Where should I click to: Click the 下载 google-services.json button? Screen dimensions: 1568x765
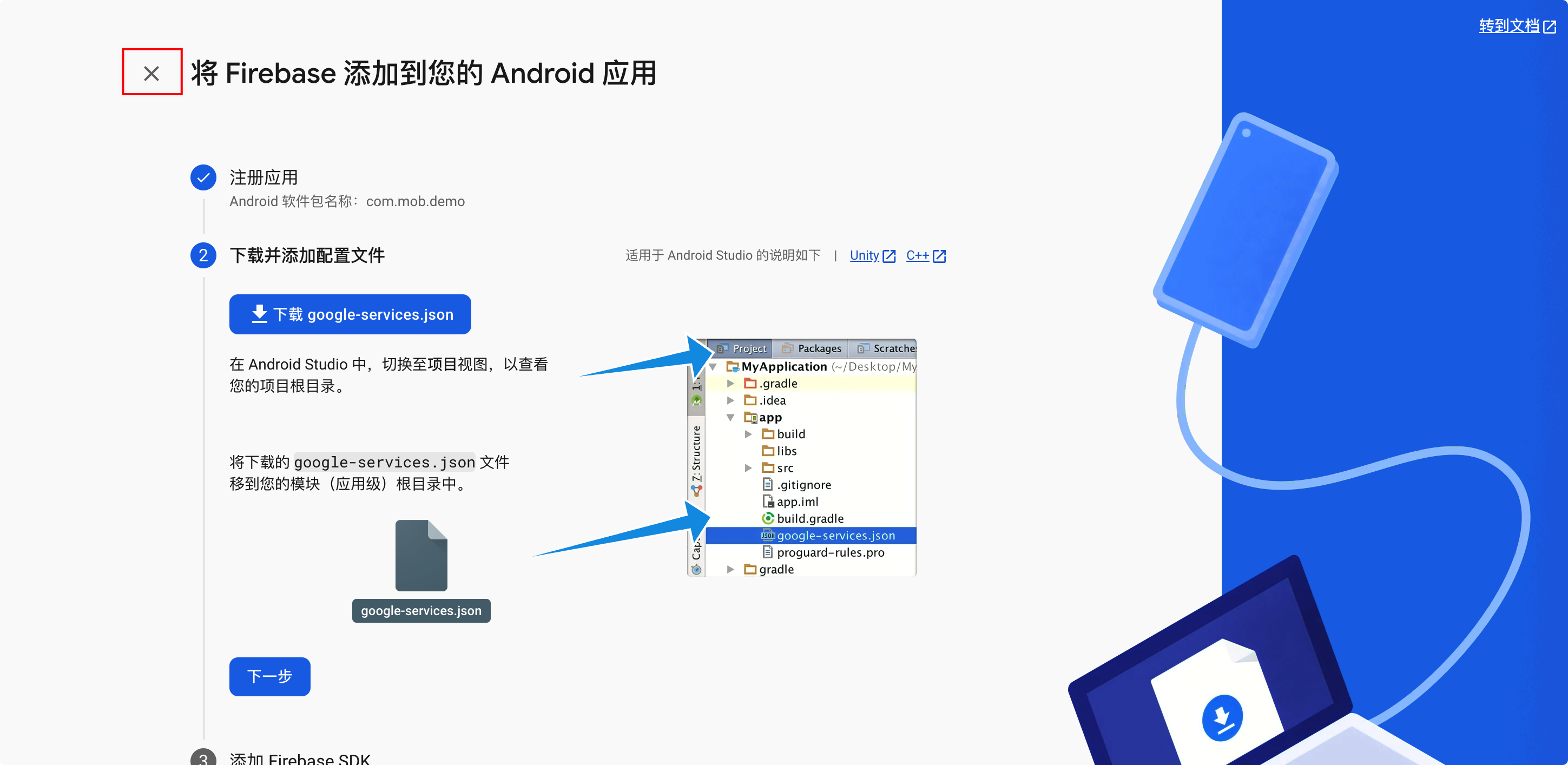[350, 314]
